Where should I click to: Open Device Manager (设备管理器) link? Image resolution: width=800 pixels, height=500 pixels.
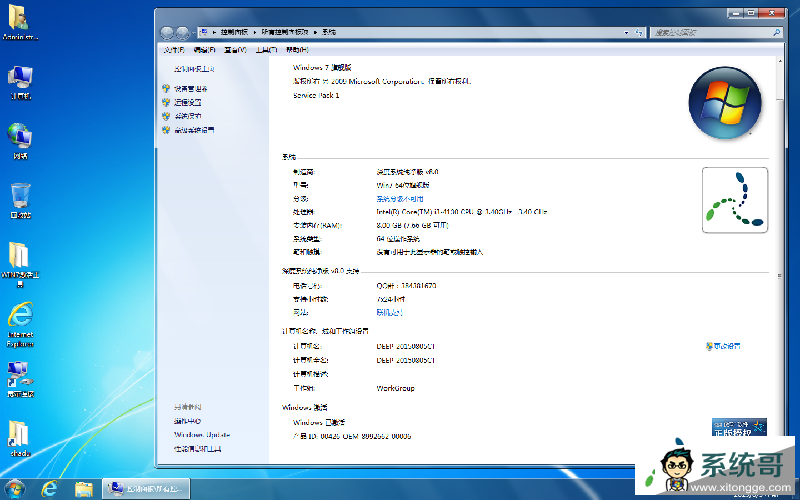(191, 89)
